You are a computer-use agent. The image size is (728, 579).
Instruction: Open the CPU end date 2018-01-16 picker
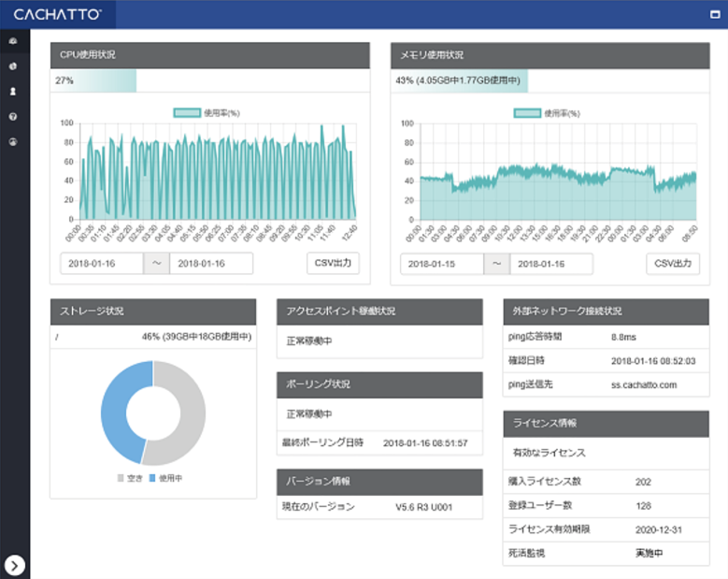click(210, 264)
